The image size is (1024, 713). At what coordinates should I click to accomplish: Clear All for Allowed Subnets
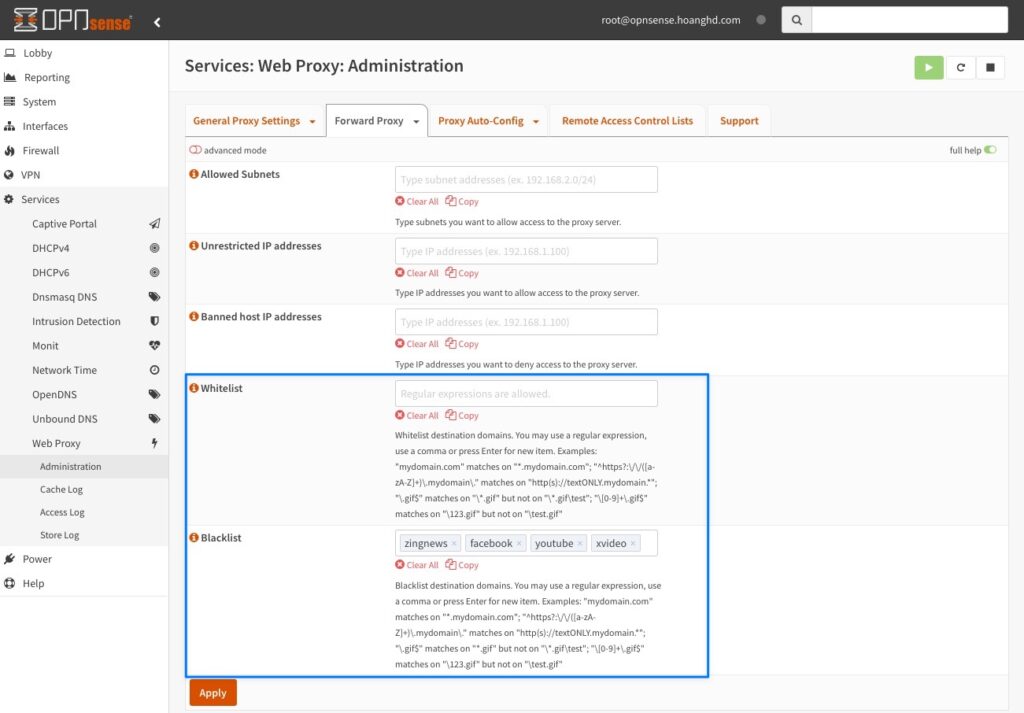[x=417, y=201]
